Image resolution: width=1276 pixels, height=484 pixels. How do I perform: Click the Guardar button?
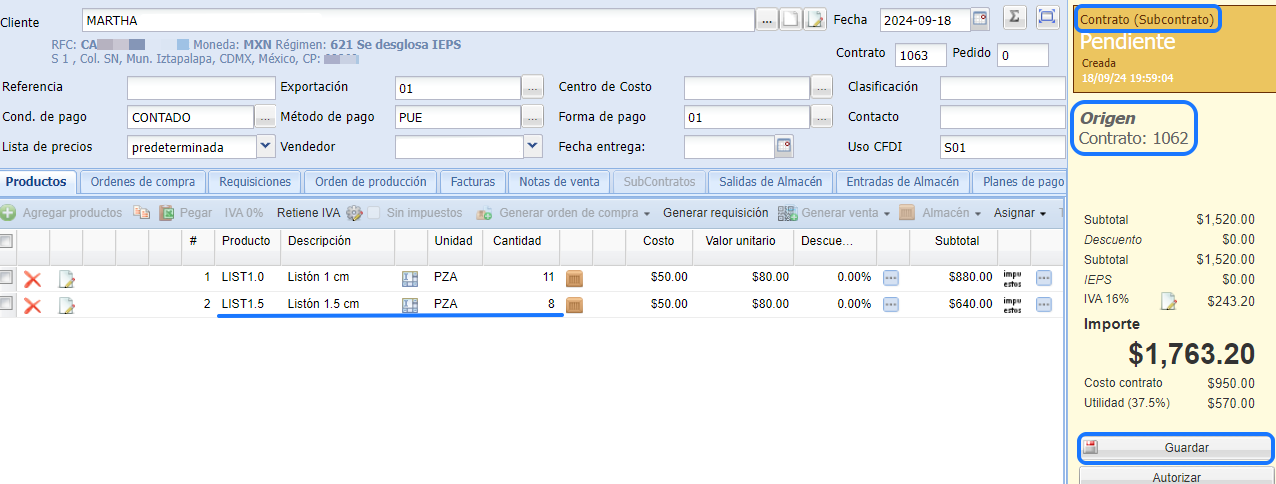1174,448
